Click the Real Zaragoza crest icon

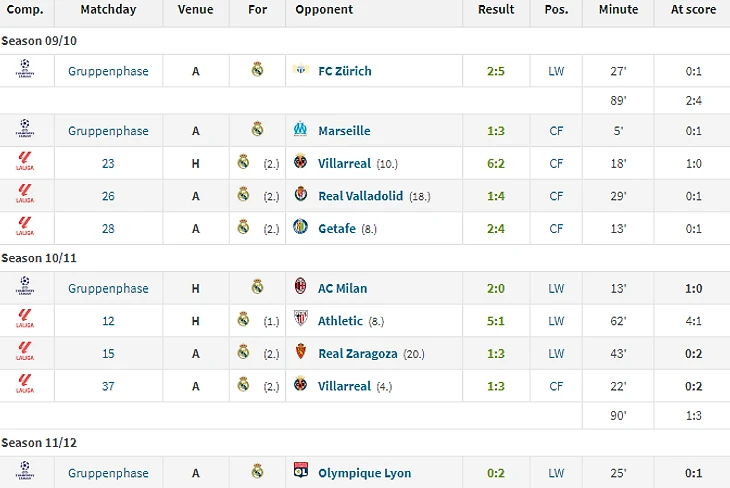pos(301,351)
